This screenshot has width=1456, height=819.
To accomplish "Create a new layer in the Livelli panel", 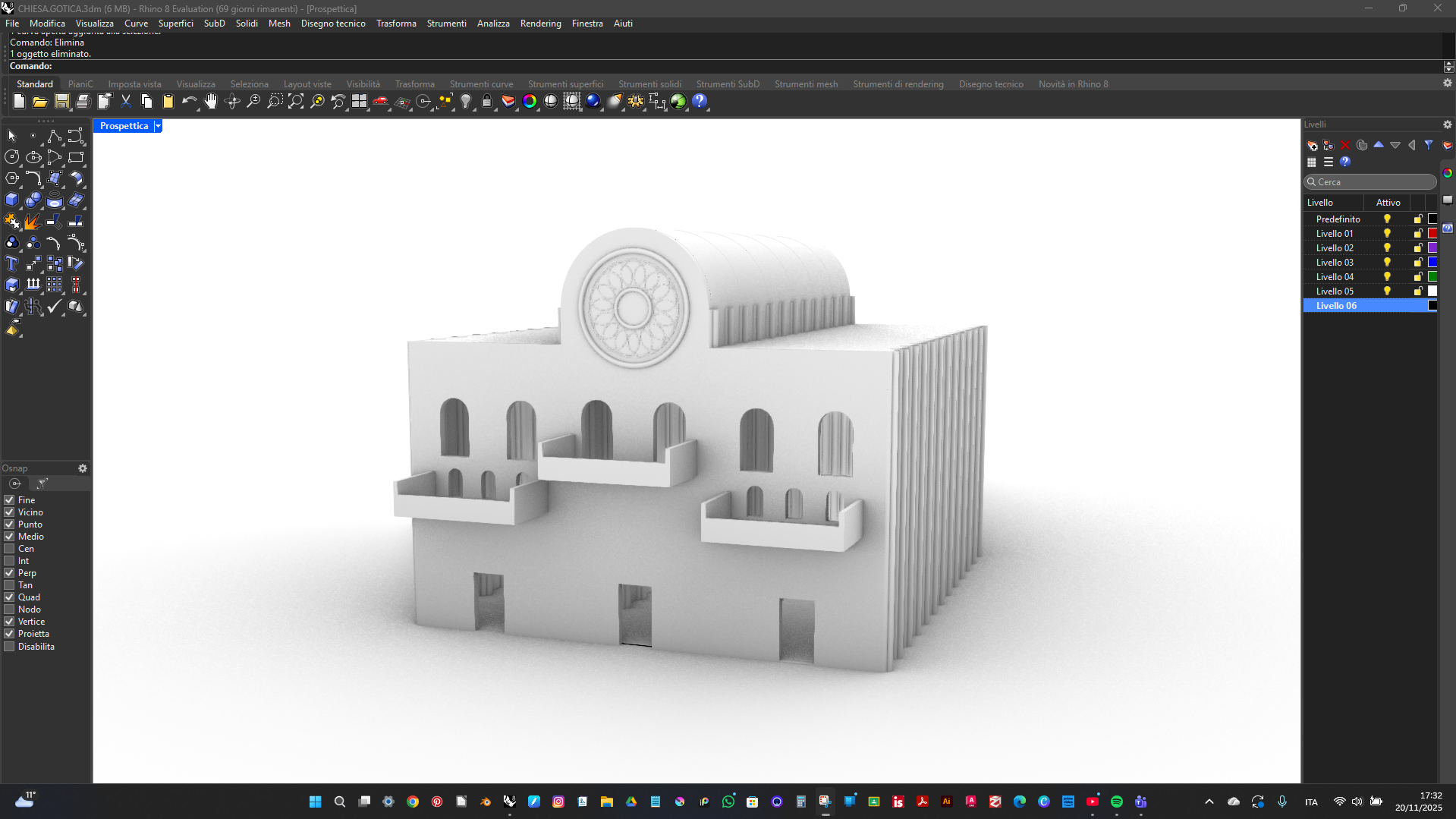I will 1312,145.
